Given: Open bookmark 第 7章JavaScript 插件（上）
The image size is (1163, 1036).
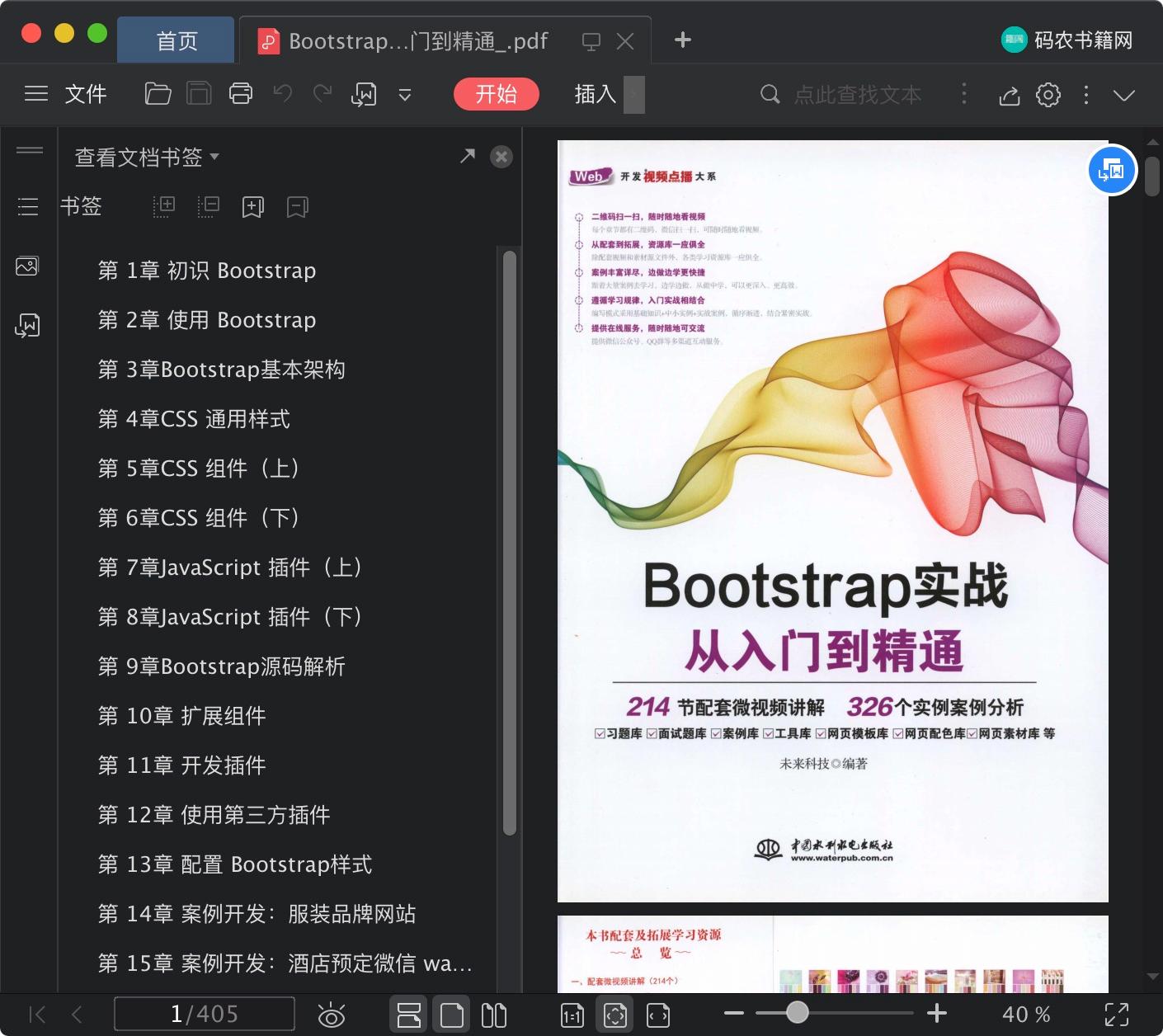Looking at the screenshot, I should (231, 567).
